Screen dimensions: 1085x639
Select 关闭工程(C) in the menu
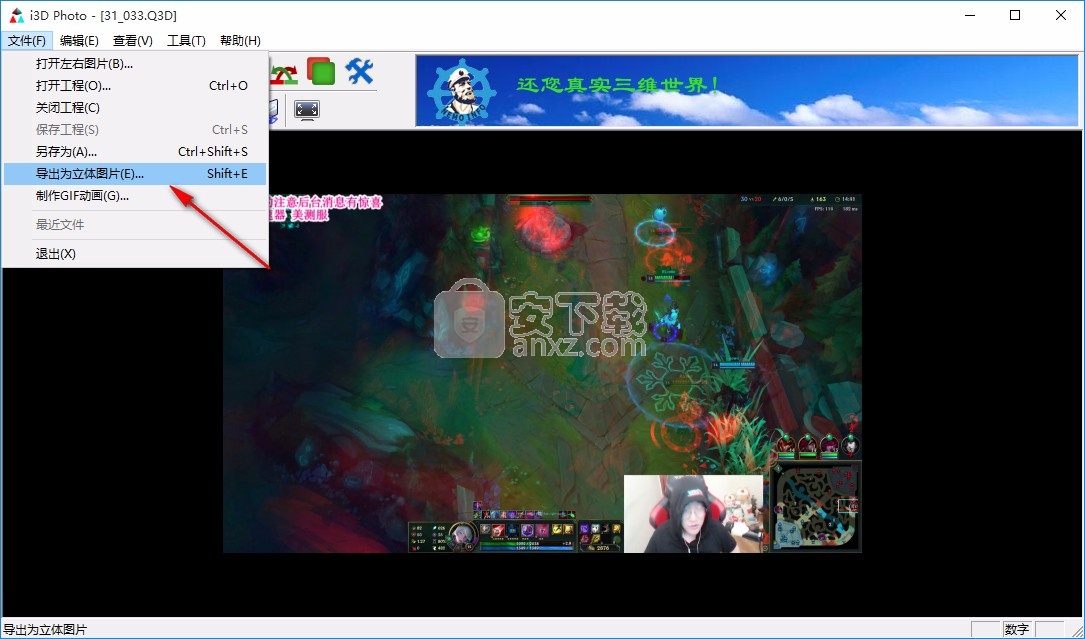click(135, 108)
